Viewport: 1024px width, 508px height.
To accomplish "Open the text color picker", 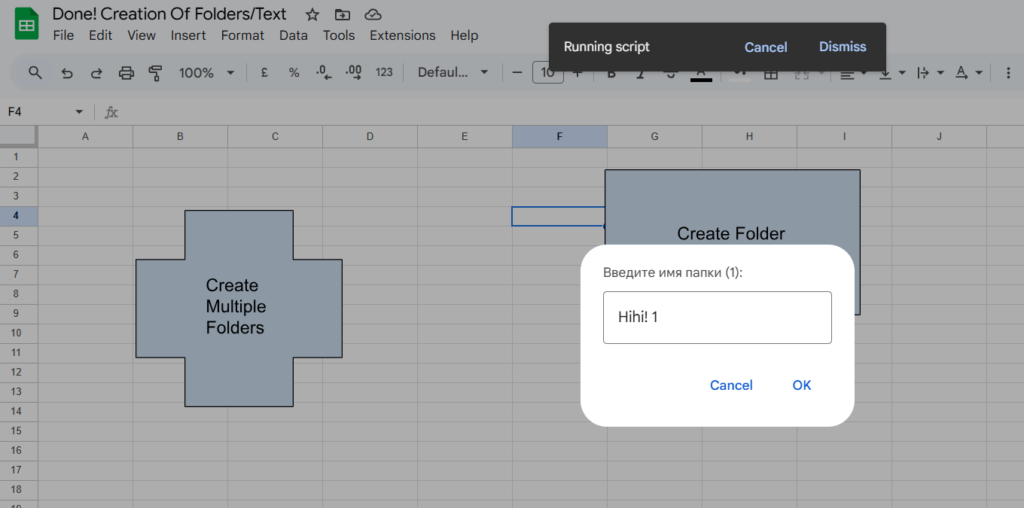I will click(701, 74).
